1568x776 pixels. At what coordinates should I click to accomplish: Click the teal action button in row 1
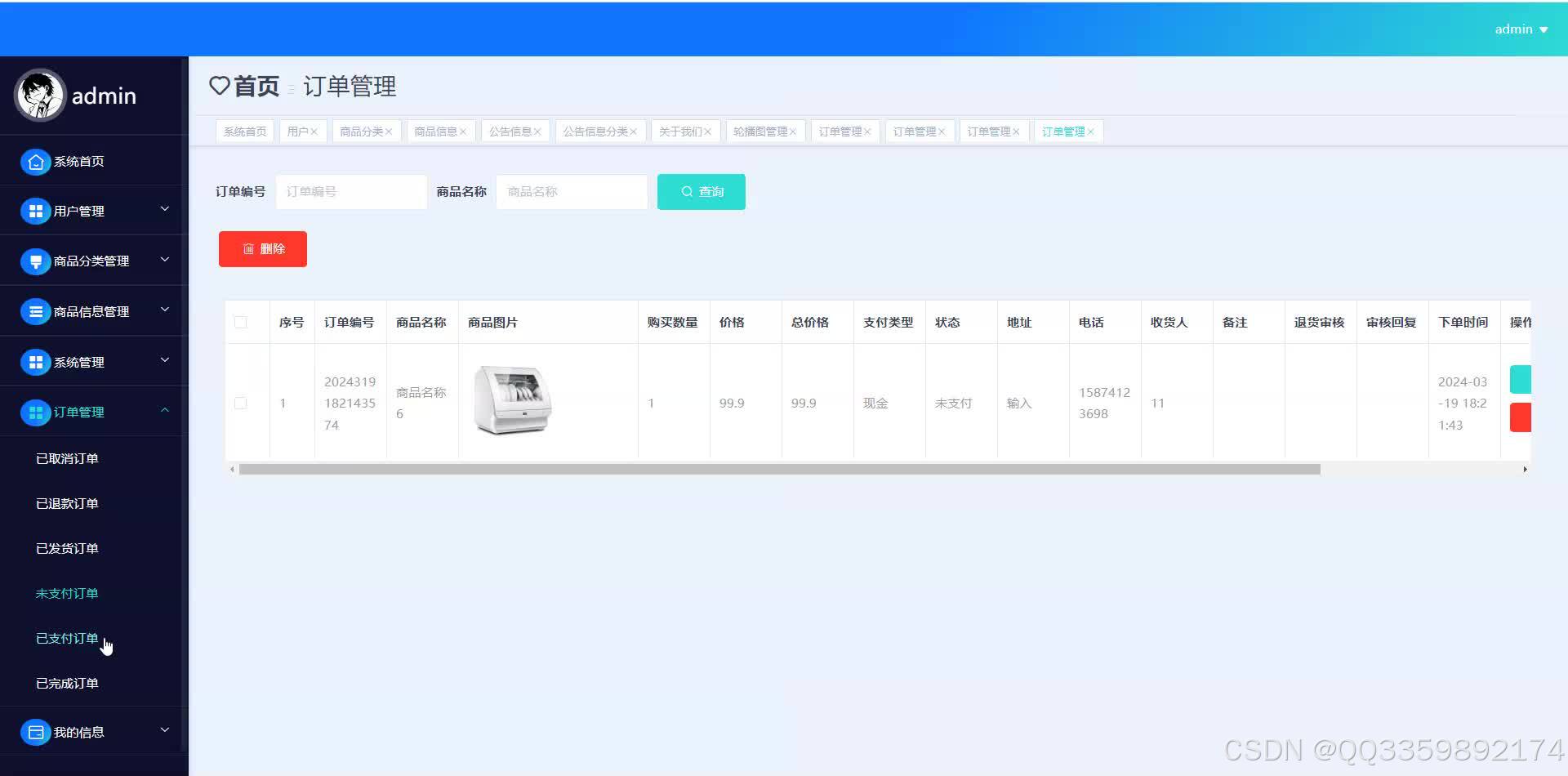(x=1521, y=380)
